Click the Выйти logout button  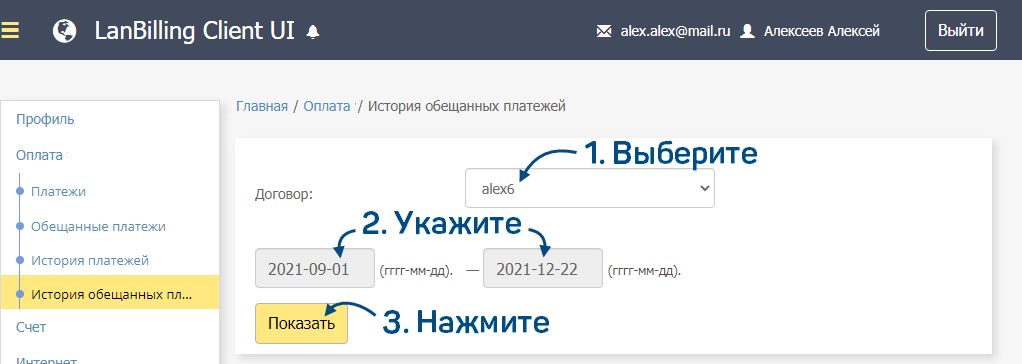(x=961, y=31)
